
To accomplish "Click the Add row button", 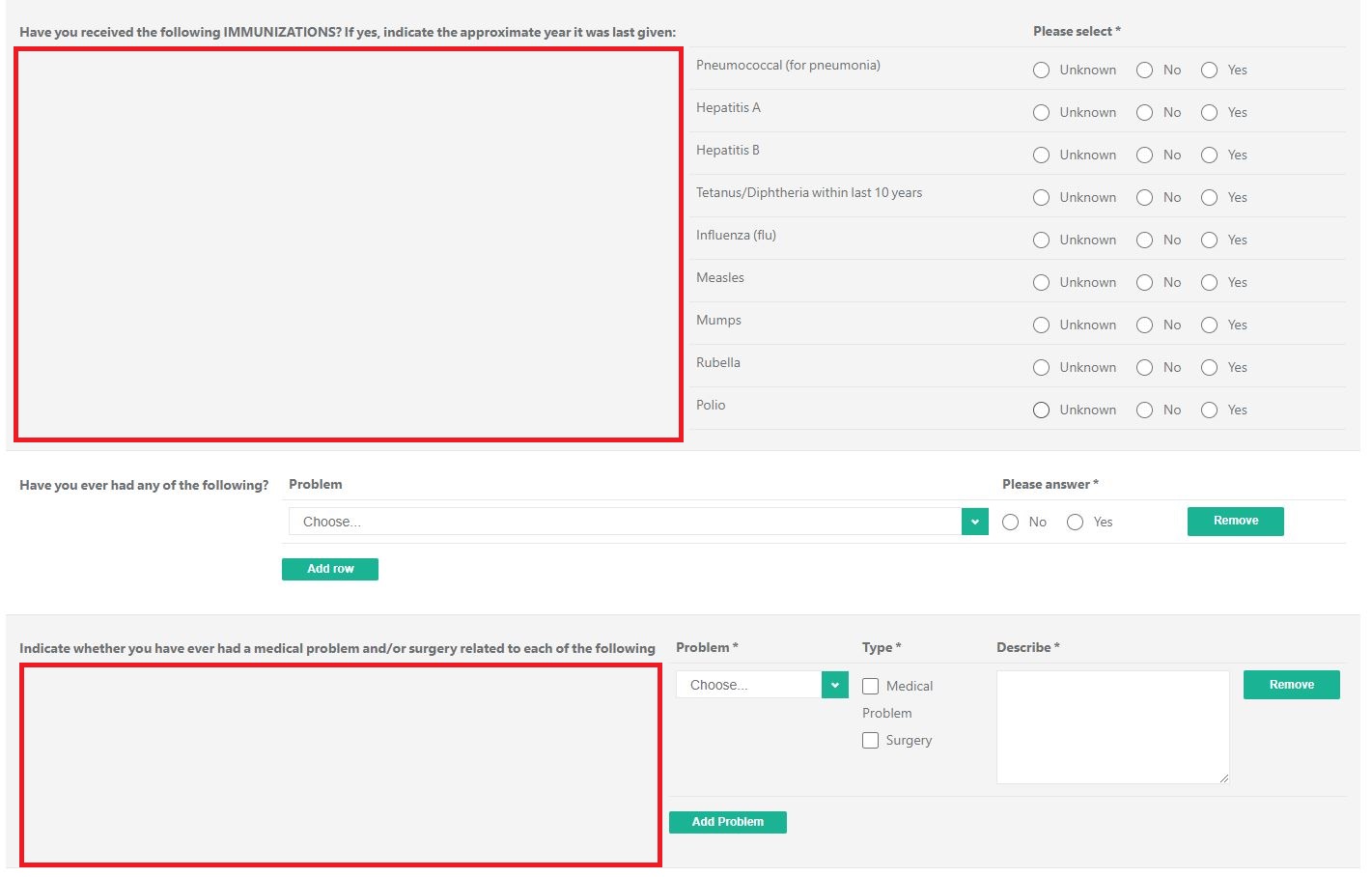I will [330, 569].
